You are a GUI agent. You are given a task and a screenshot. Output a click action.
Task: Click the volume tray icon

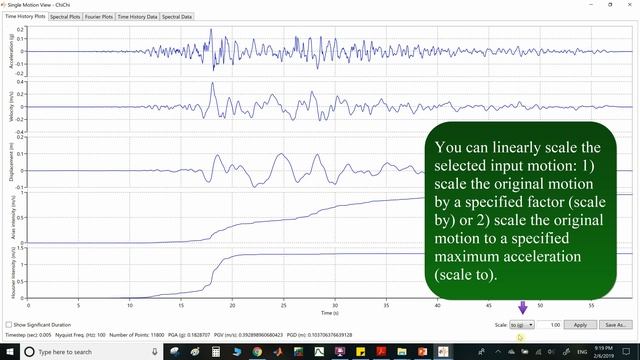pos(551,351)
